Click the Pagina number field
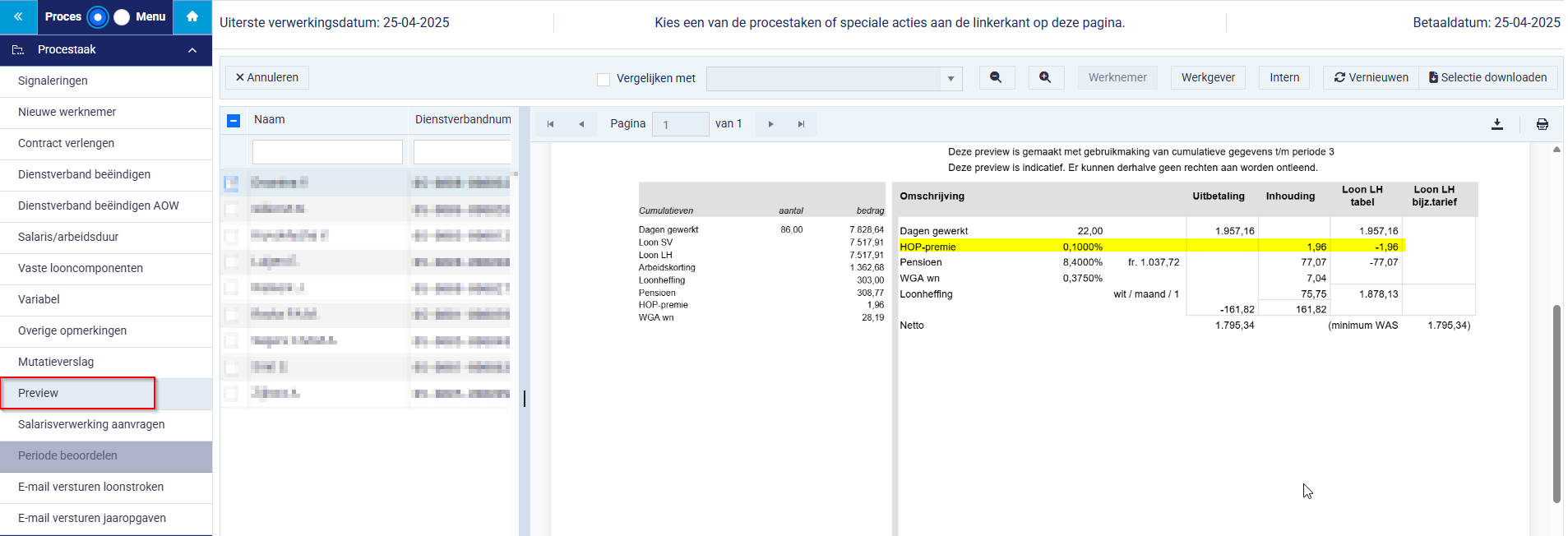This screenshot has width=1568, height=536. tap(680, 124)
